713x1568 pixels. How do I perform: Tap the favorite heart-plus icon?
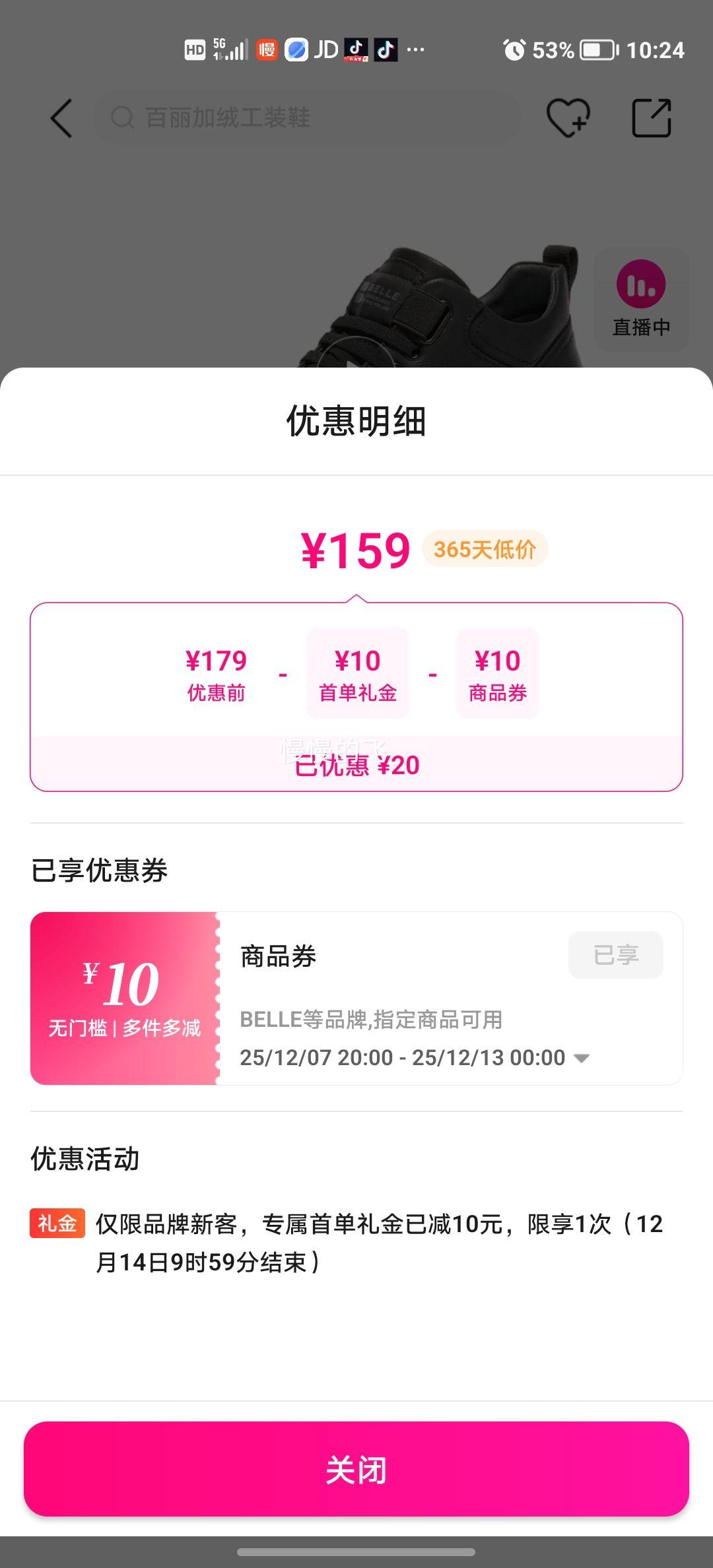[568, 118]
